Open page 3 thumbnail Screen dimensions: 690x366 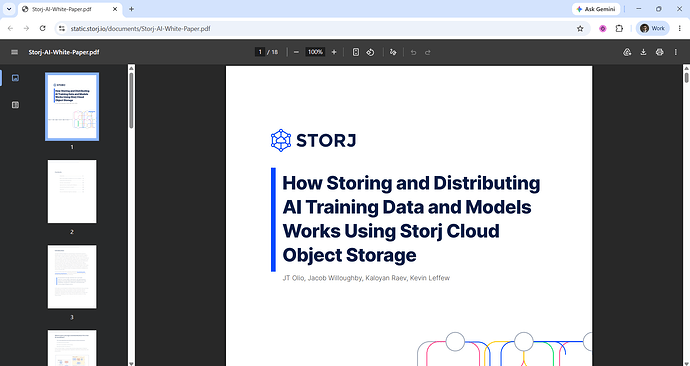tap(72, 277)
